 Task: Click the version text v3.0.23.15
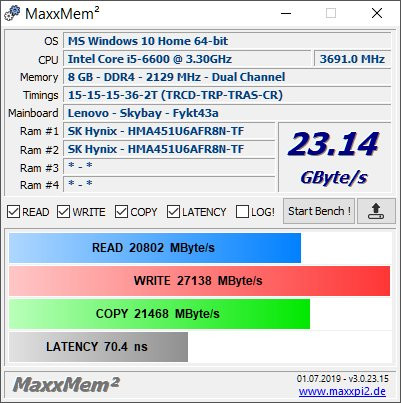[x=369, y=379]
